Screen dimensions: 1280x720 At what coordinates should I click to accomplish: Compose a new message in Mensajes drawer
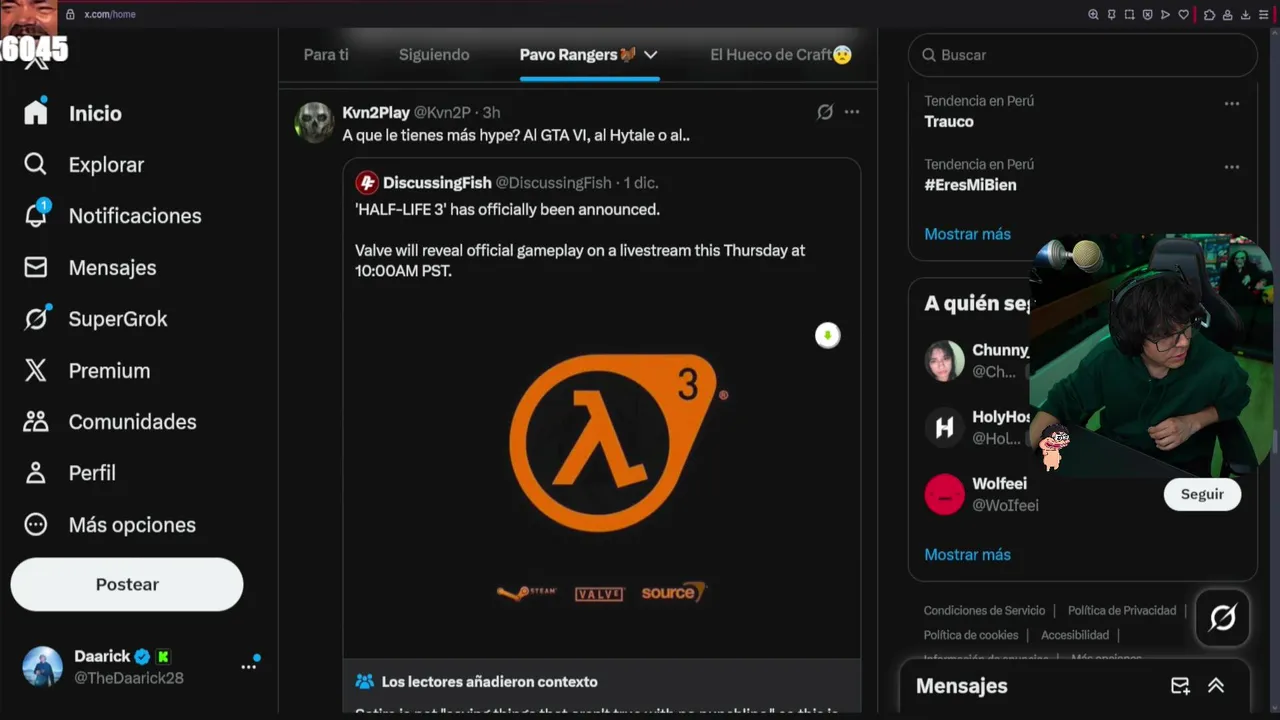1180,686
